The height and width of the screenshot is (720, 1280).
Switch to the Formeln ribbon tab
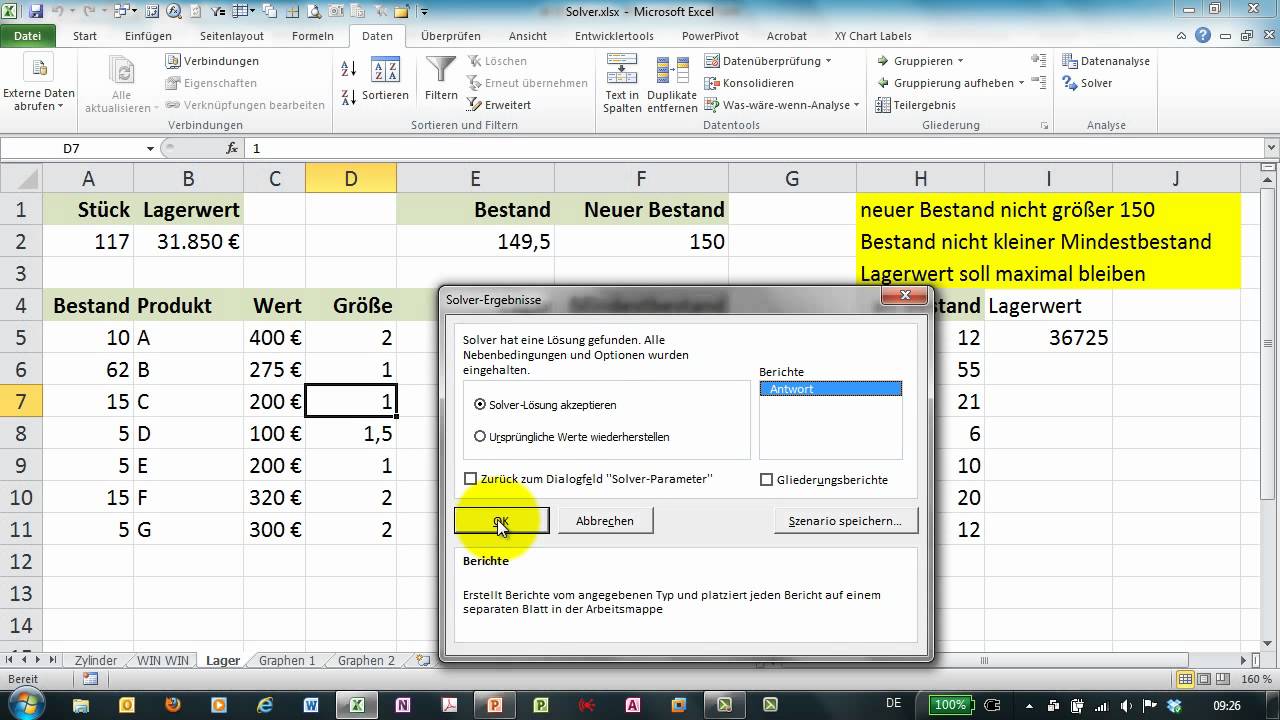coord(313,36)
